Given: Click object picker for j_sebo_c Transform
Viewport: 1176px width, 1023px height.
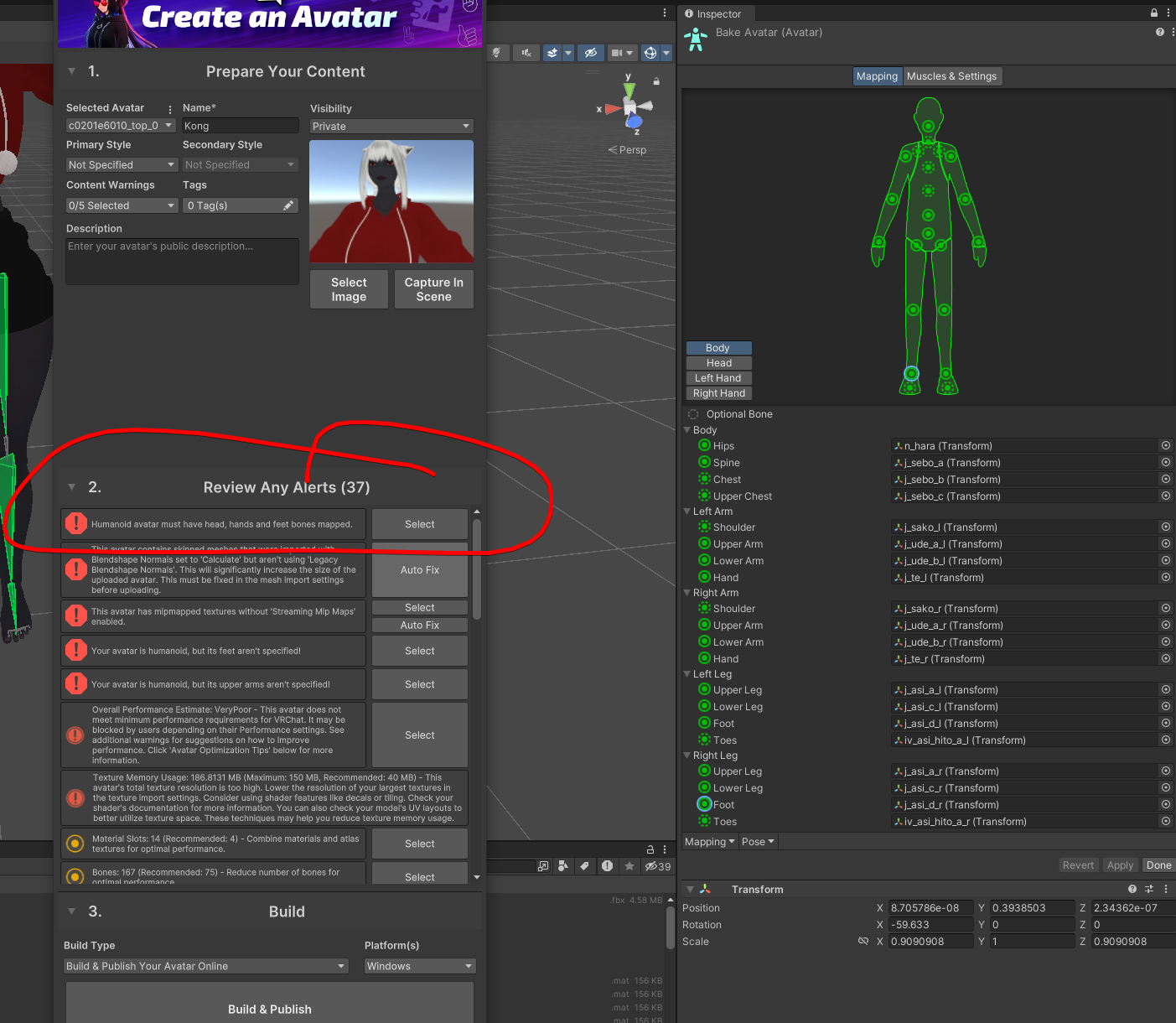Looking at the screenshot, I should [x=1165, y=496].
